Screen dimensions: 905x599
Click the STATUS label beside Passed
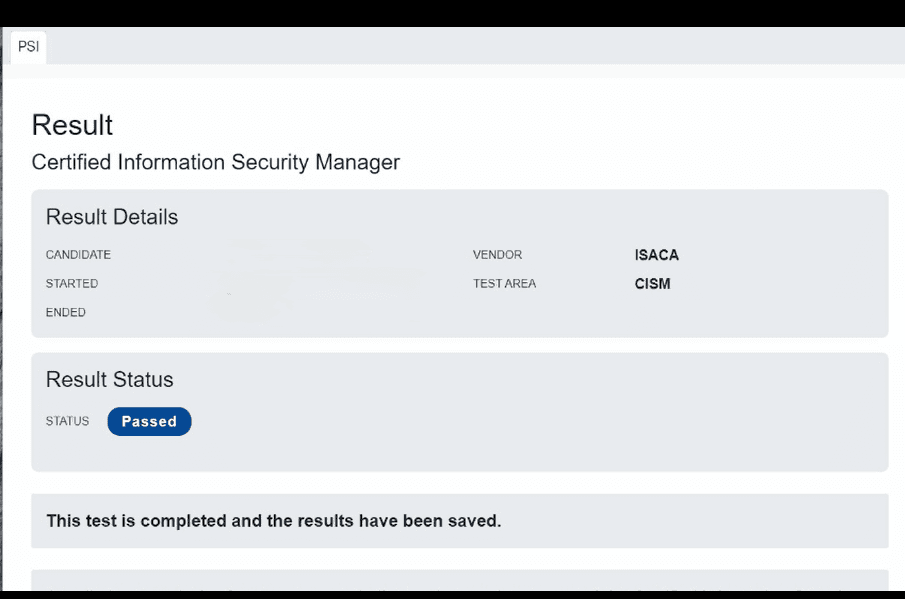(x=67, y=422)
